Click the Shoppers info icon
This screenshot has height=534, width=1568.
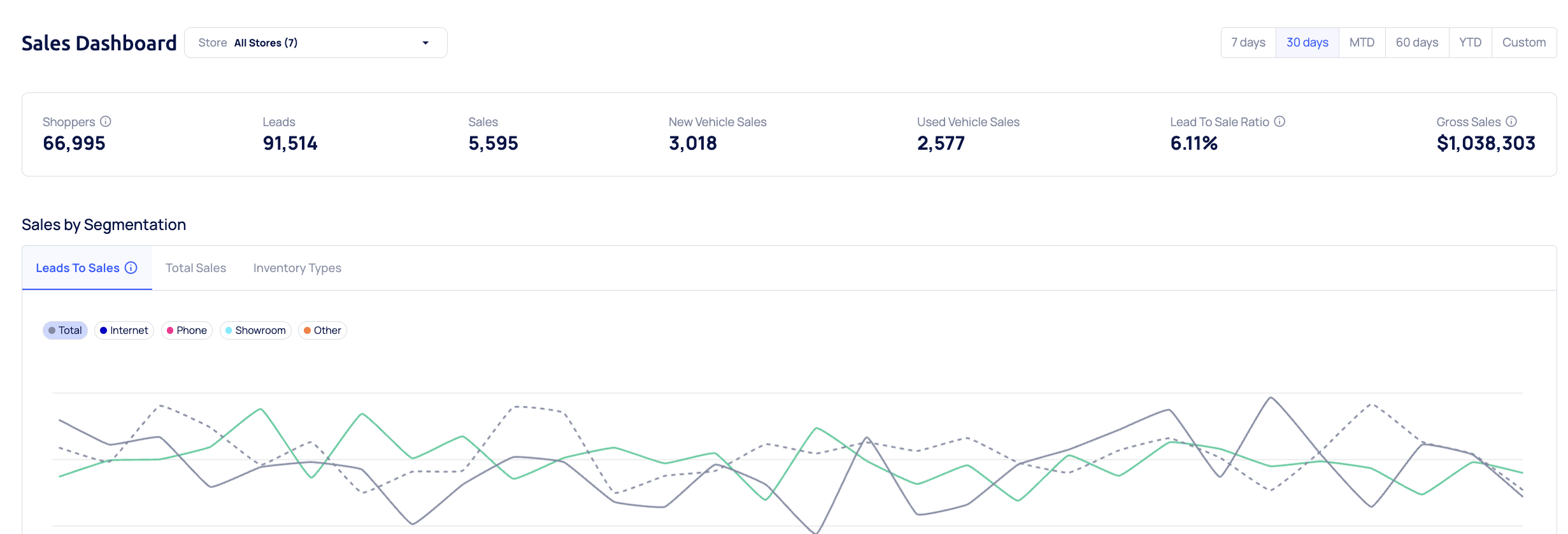coord(106,121)
